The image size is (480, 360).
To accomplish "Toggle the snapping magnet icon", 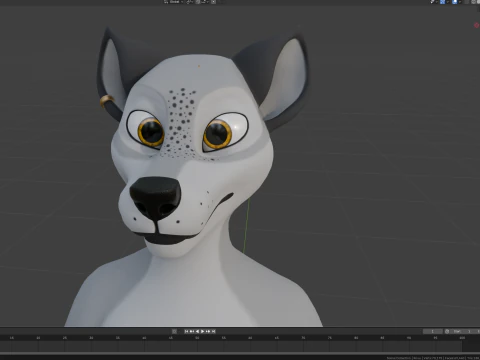I will click(x=198, y=2).
